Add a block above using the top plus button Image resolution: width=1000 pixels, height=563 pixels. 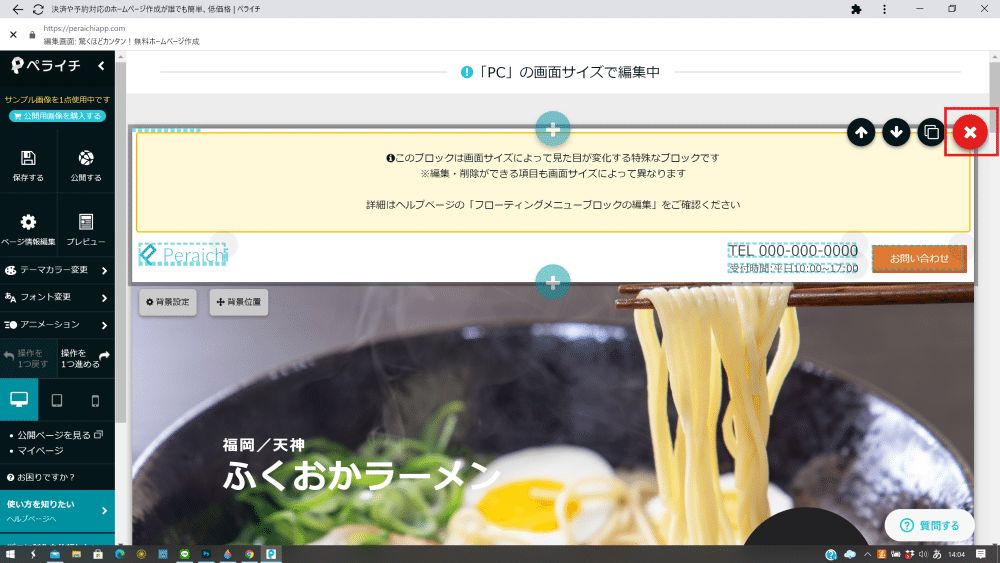tap(553, 129)
